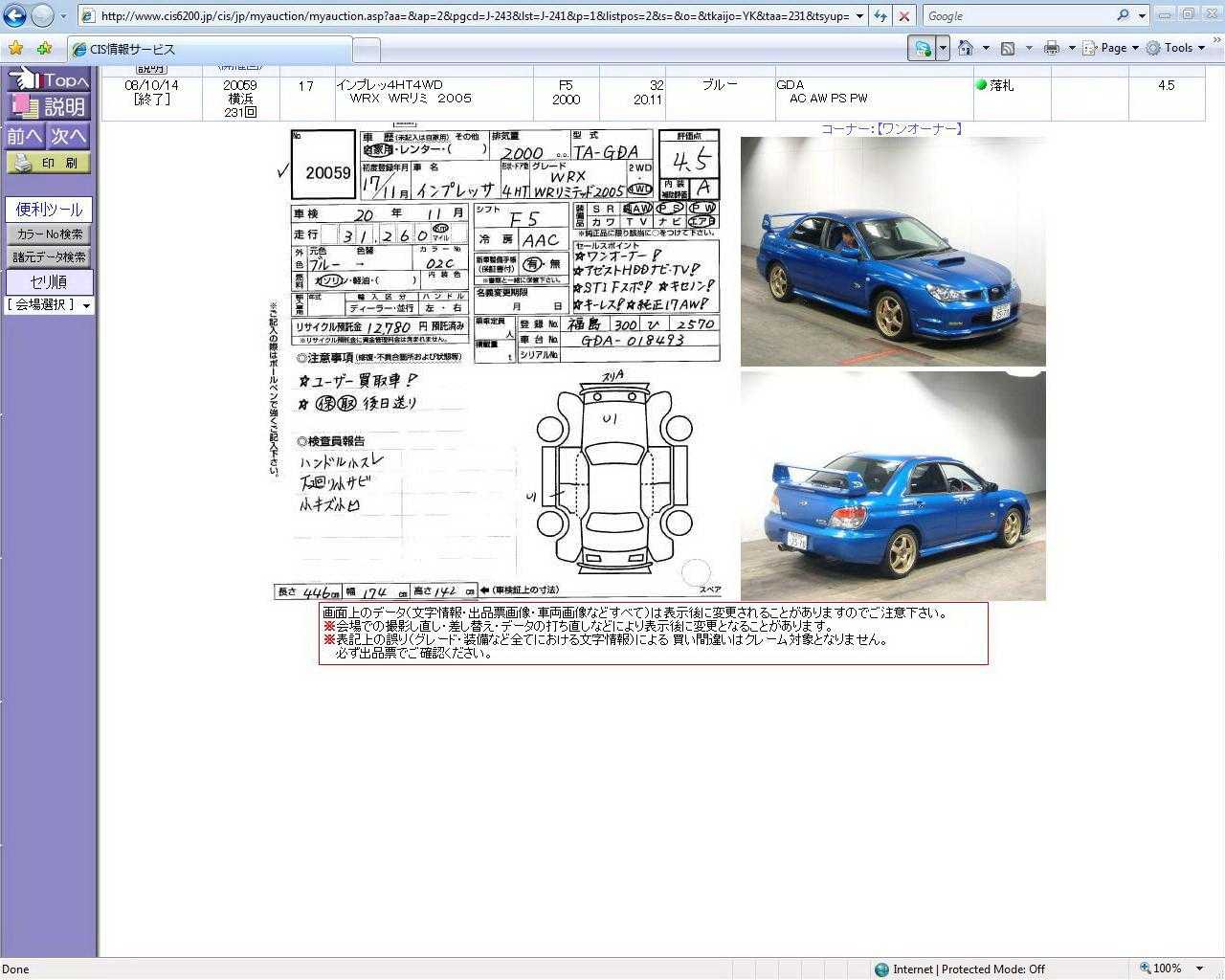Click the Home icon in toolbar
The height and width of the screenshot is (980, 1225).
point(966,48)
